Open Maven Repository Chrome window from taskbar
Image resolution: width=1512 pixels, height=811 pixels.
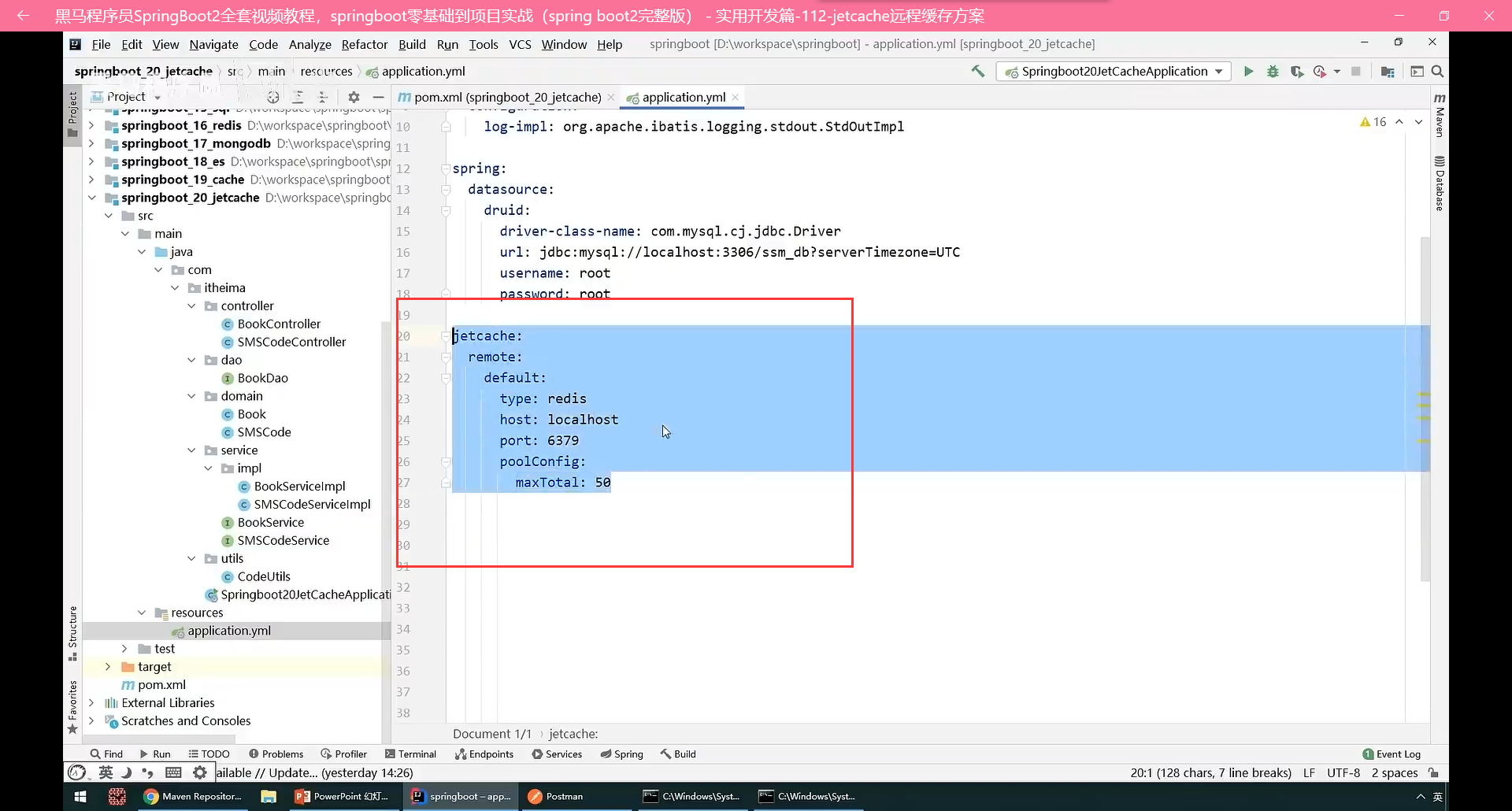tap(193, 797)
